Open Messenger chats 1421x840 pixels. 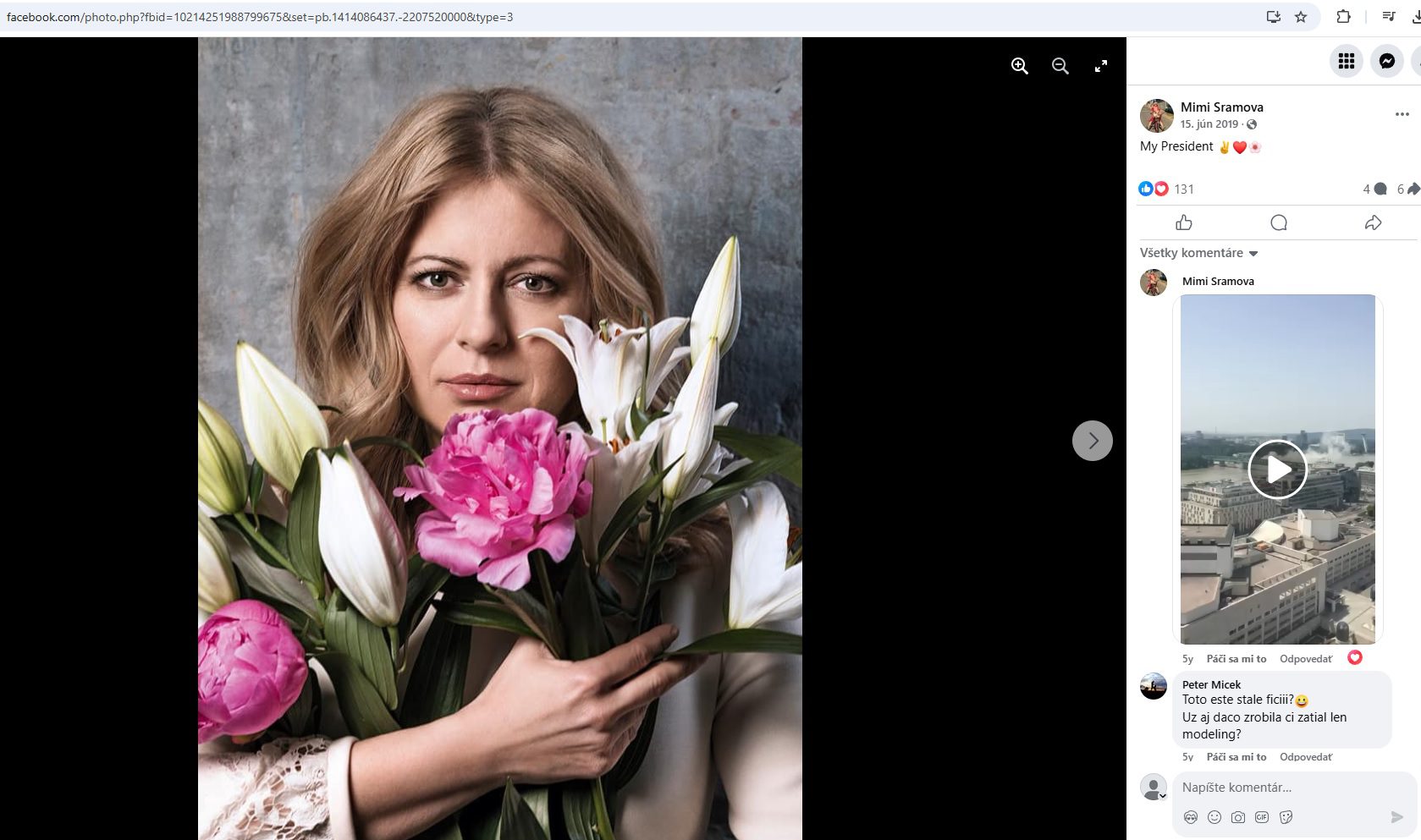(x=1386, y=61)
